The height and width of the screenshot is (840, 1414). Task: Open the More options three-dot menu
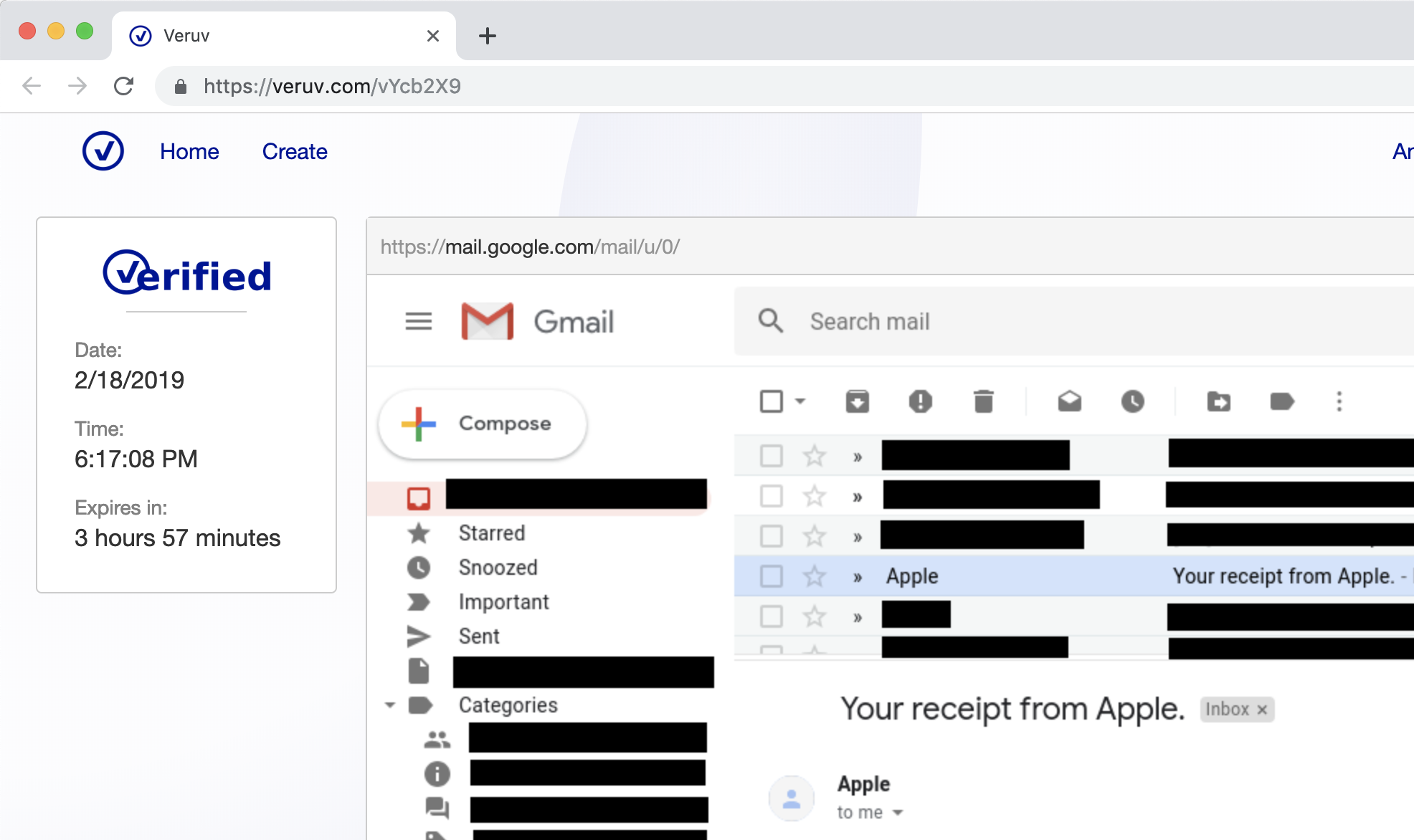[1339, 401]
